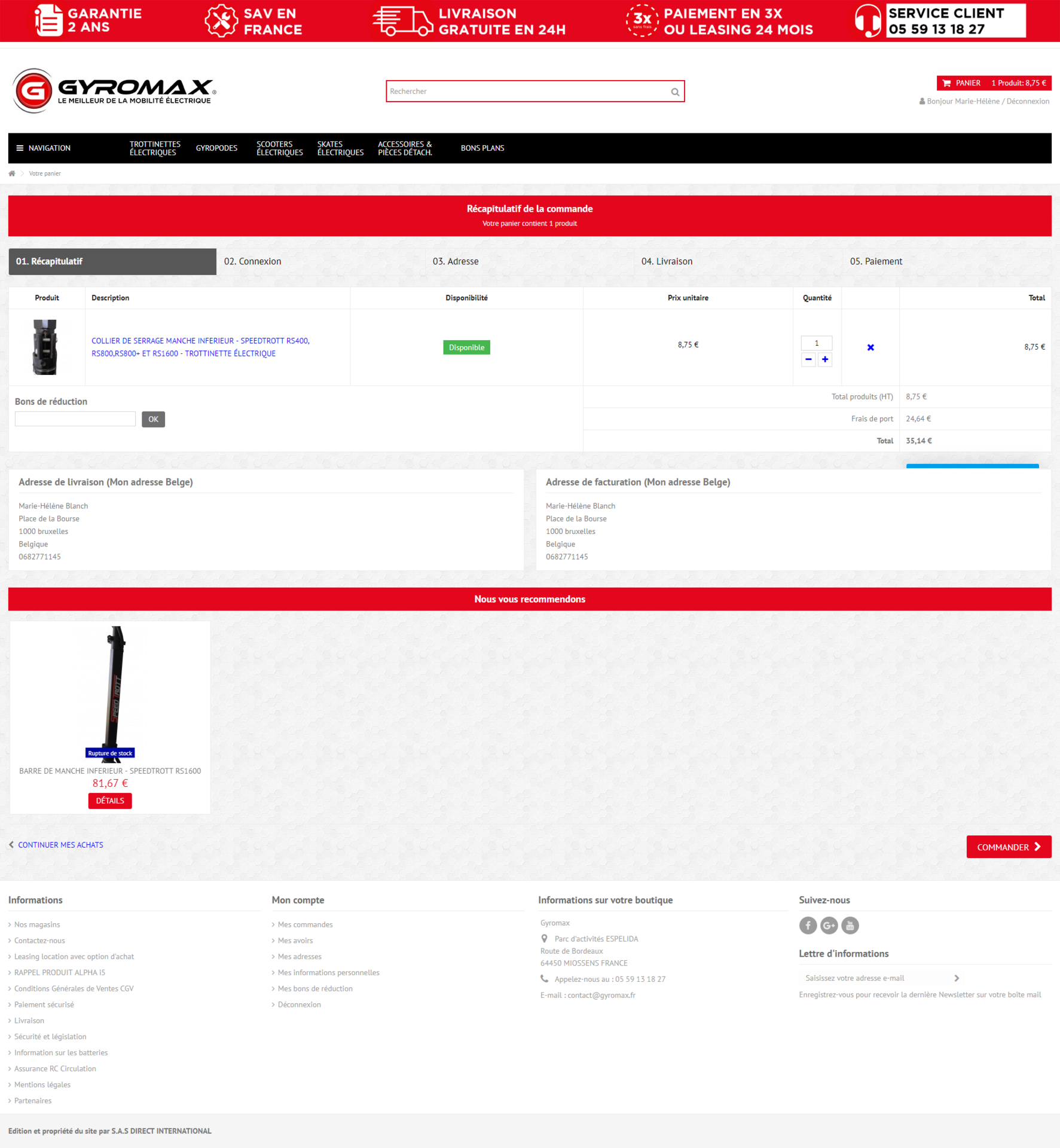
Task: Click OK to apply voucher
Action: pyautogui.click(x=153, y=419)
